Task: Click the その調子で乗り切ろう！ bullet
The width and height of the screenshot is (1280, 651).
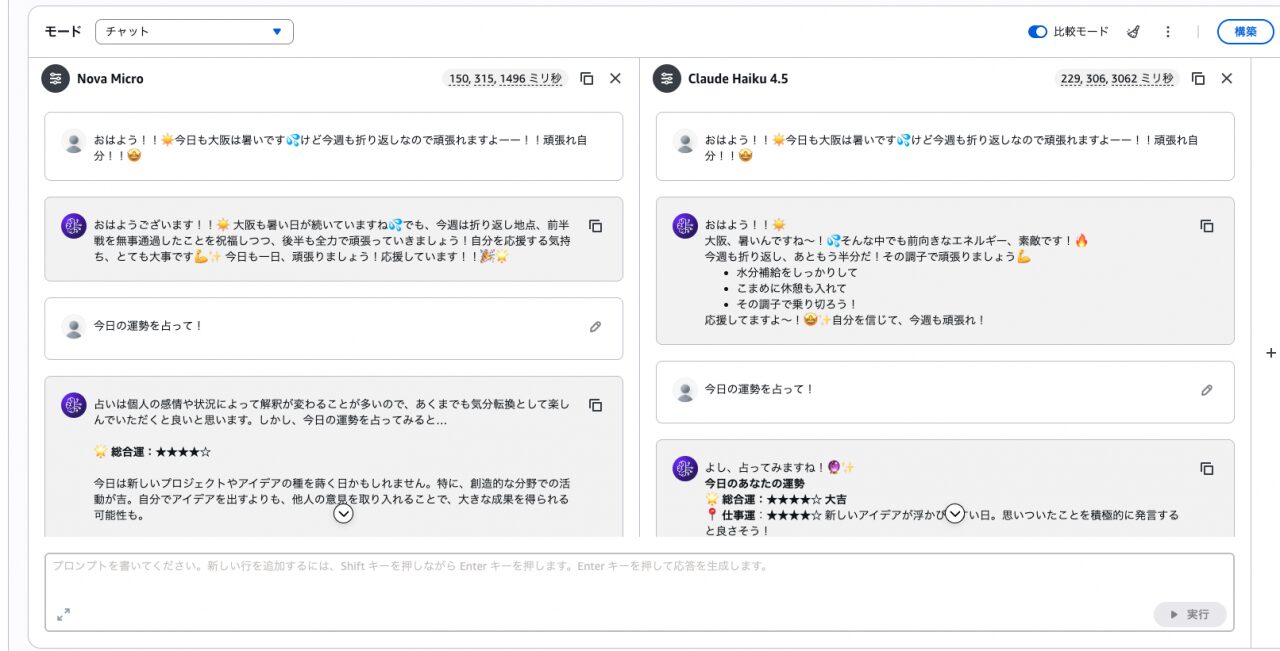Action: 797,304
